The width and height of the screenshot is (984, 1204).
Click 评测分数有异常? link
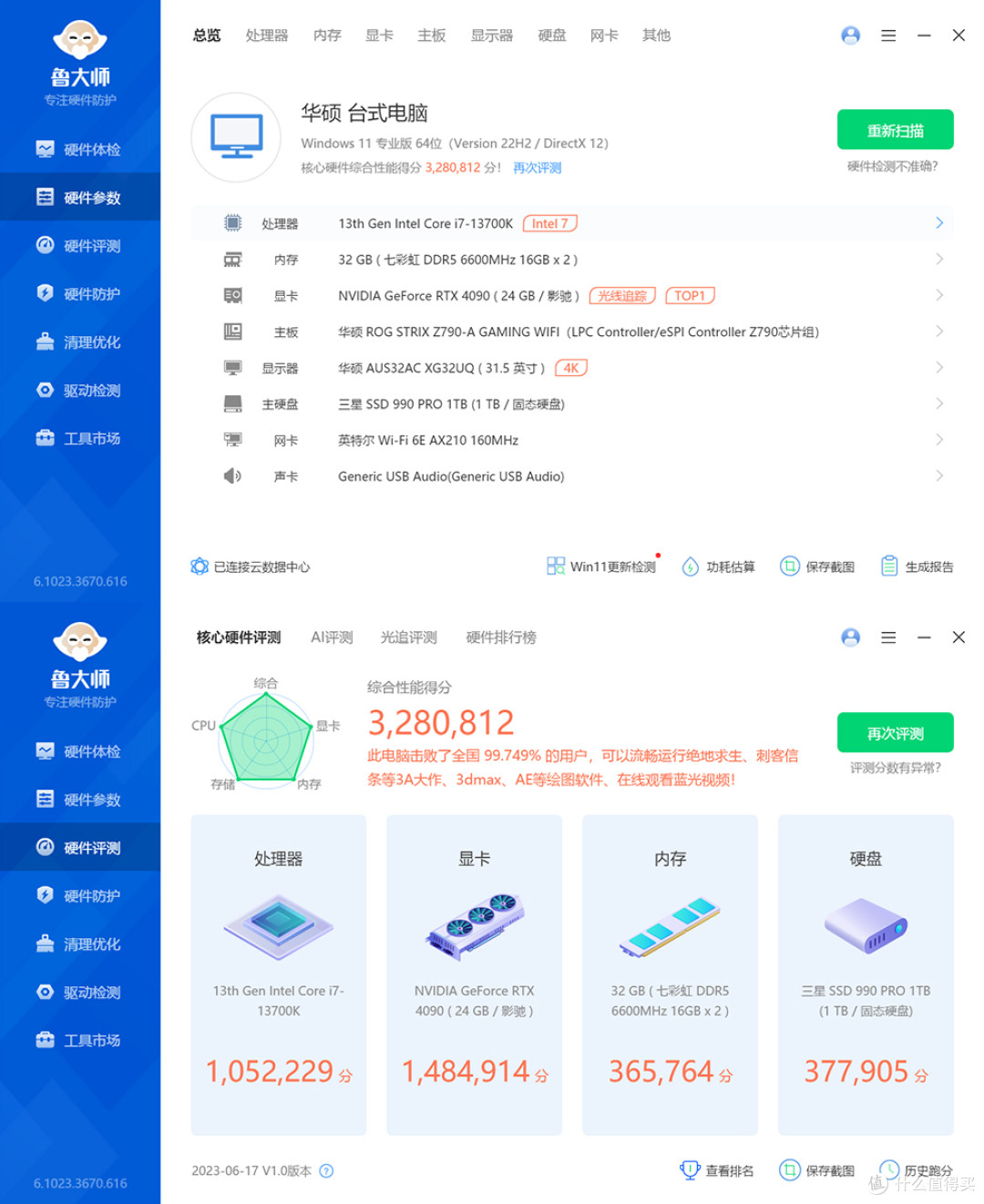pos(896,769)
